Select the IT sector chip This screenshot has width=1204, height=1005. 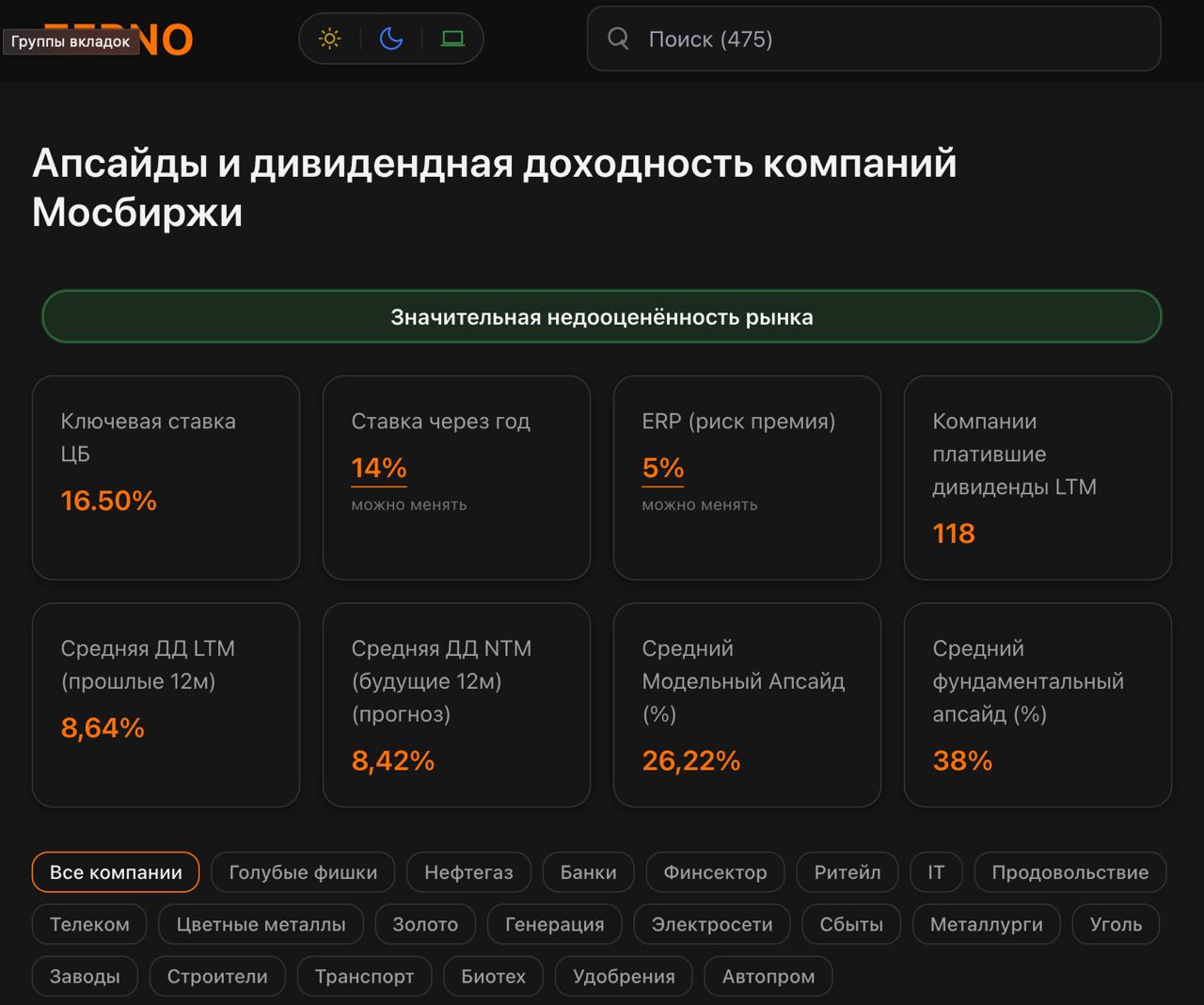point(936,872)
